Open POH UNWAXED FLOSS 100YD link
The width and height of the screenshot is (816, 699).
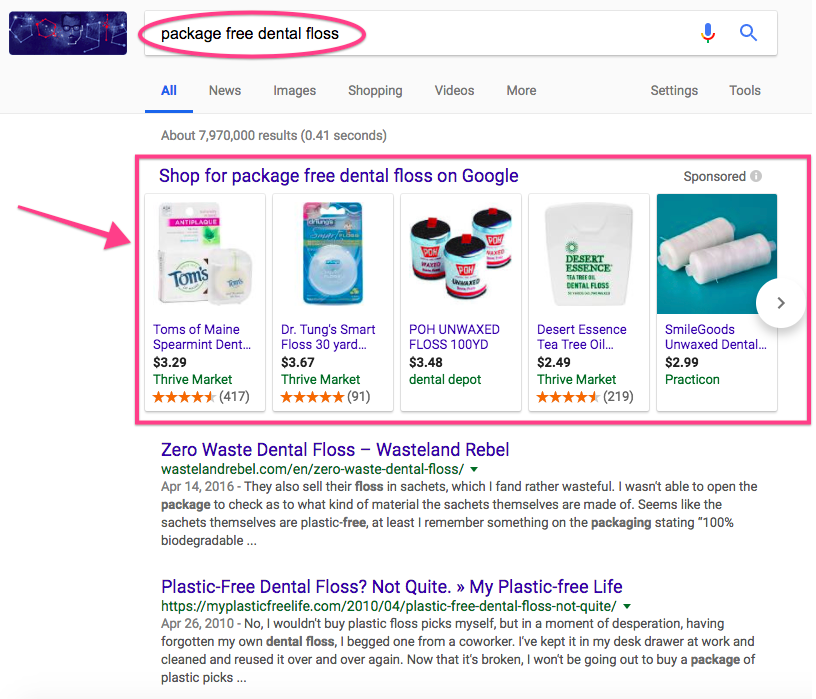click(x=454, y=337)
